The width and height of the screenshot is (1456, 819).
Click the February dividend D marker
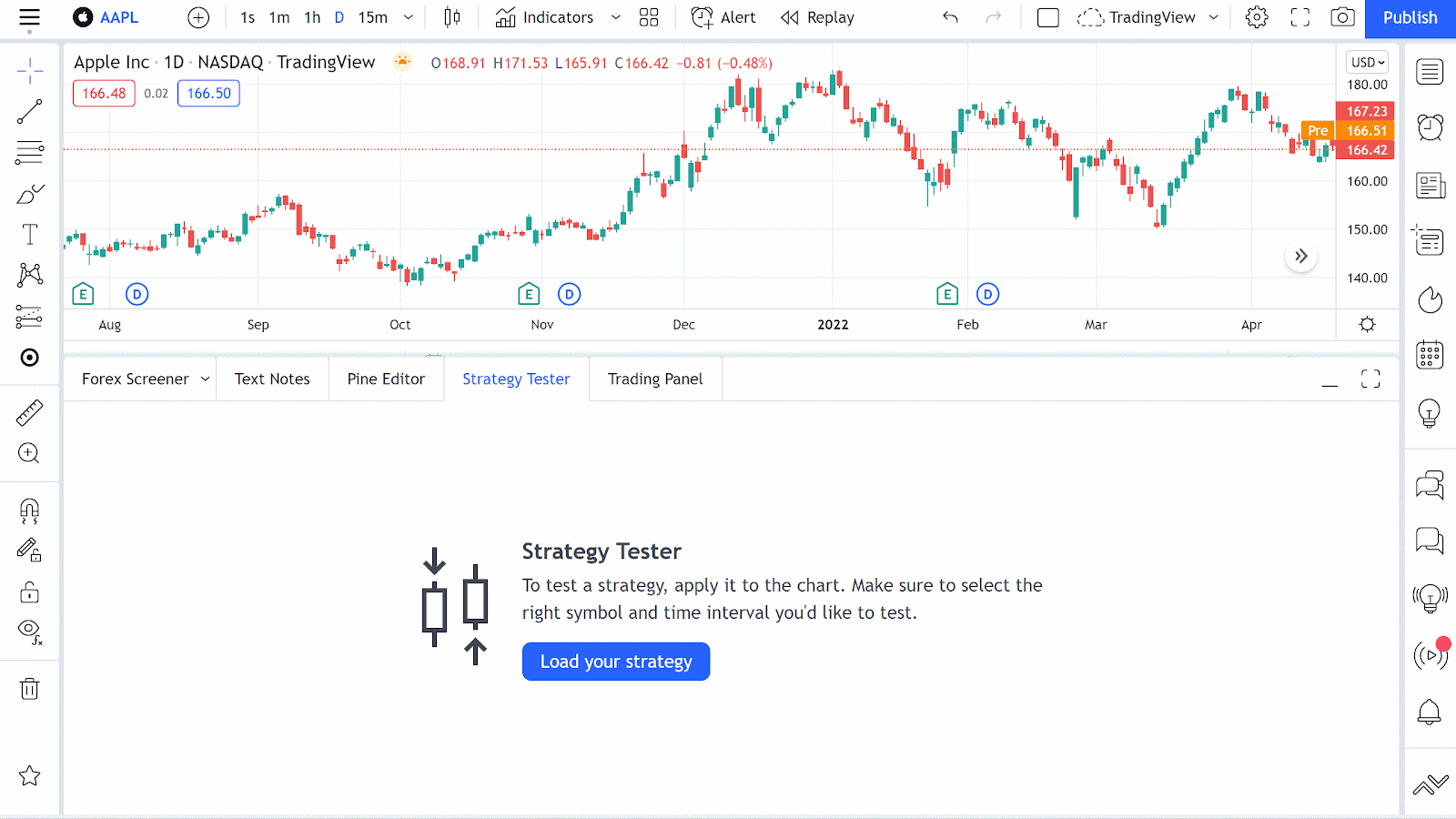(x=987, y=294)
